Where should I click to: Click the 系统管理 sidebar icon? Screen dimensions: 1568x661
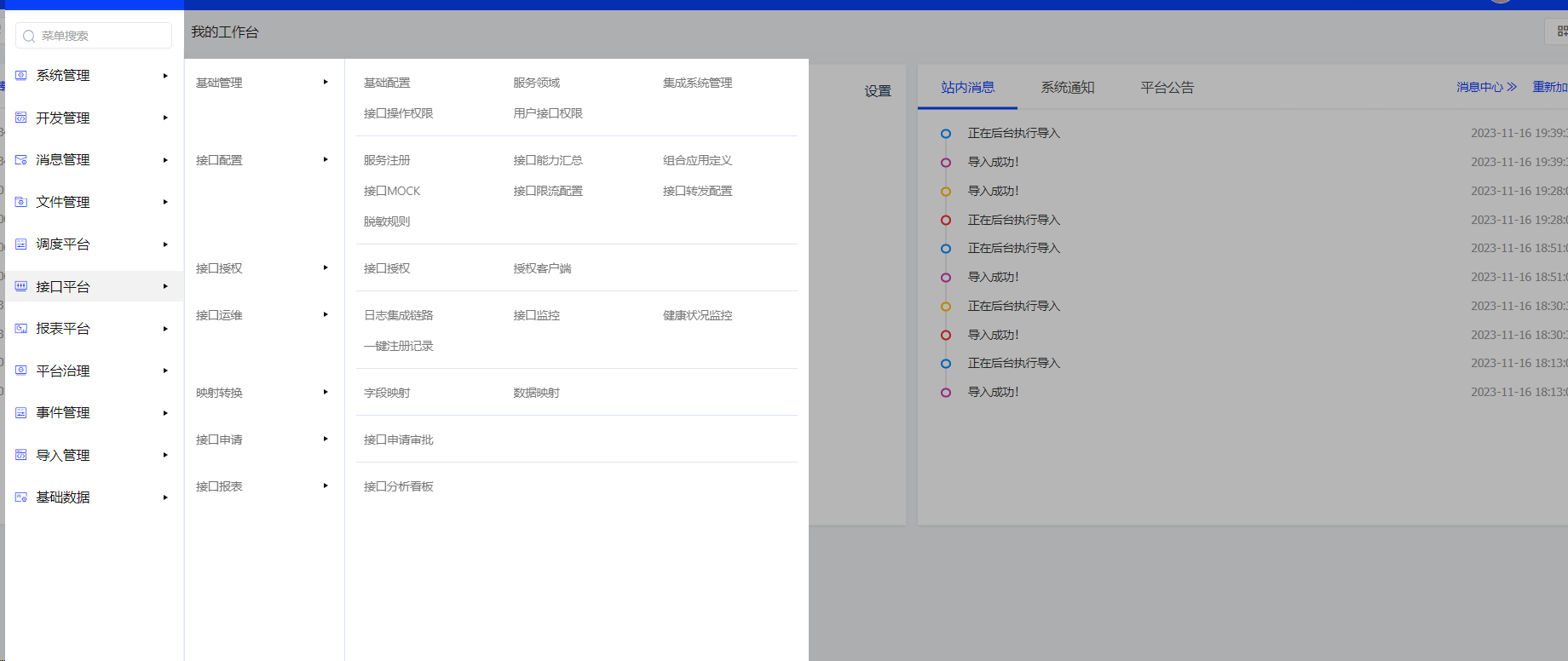(x=21, y=75)
